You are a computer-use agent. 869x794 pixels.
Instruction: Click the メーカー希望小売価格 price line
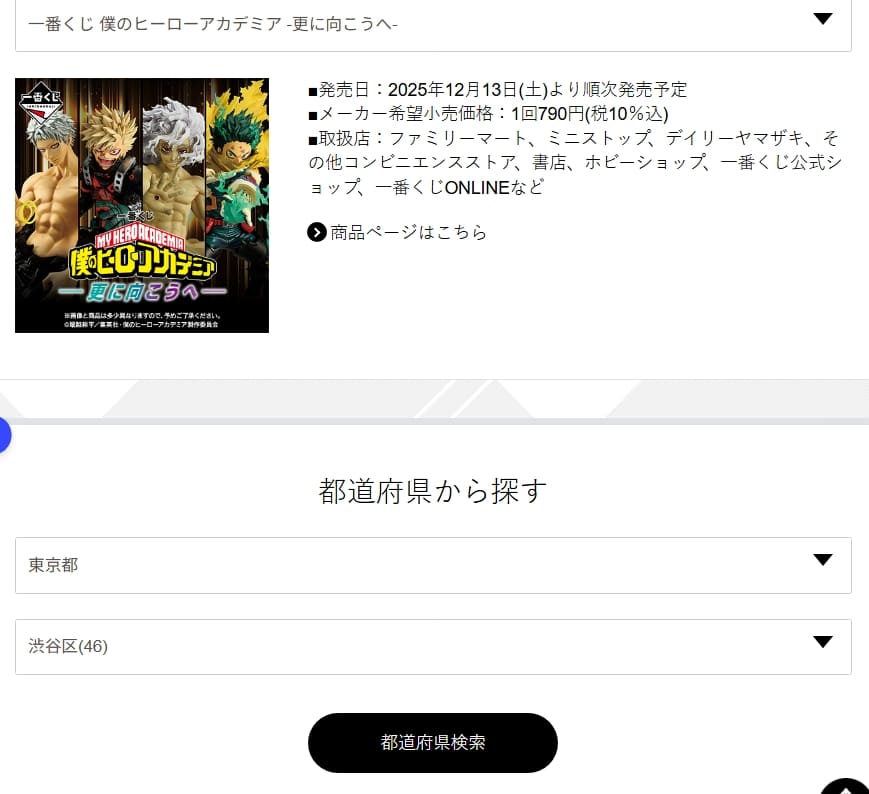point(488,114)
